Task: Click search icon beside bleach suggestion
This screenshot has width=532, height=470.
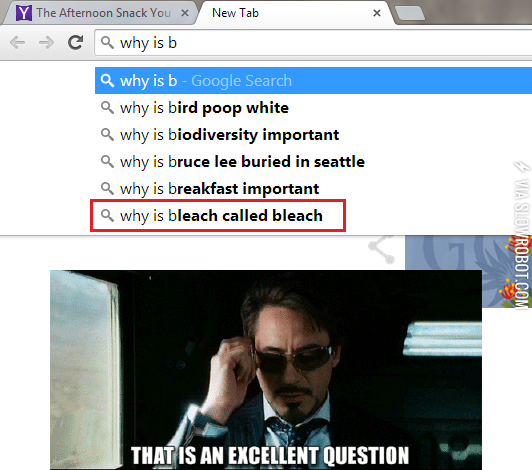Action: coord(107,215)
